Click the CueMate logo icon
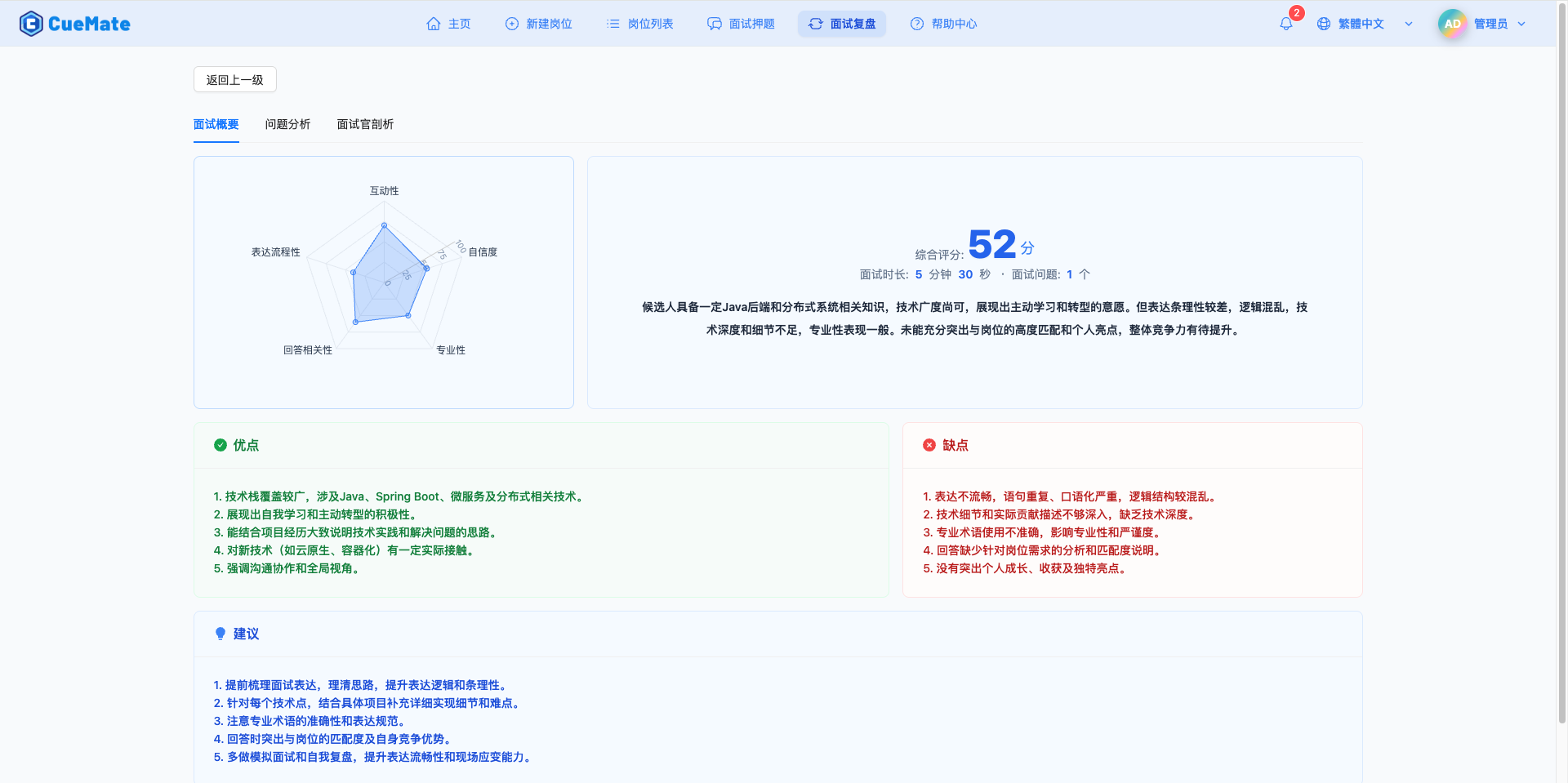Screen dimensions: 1568x783 31,24
